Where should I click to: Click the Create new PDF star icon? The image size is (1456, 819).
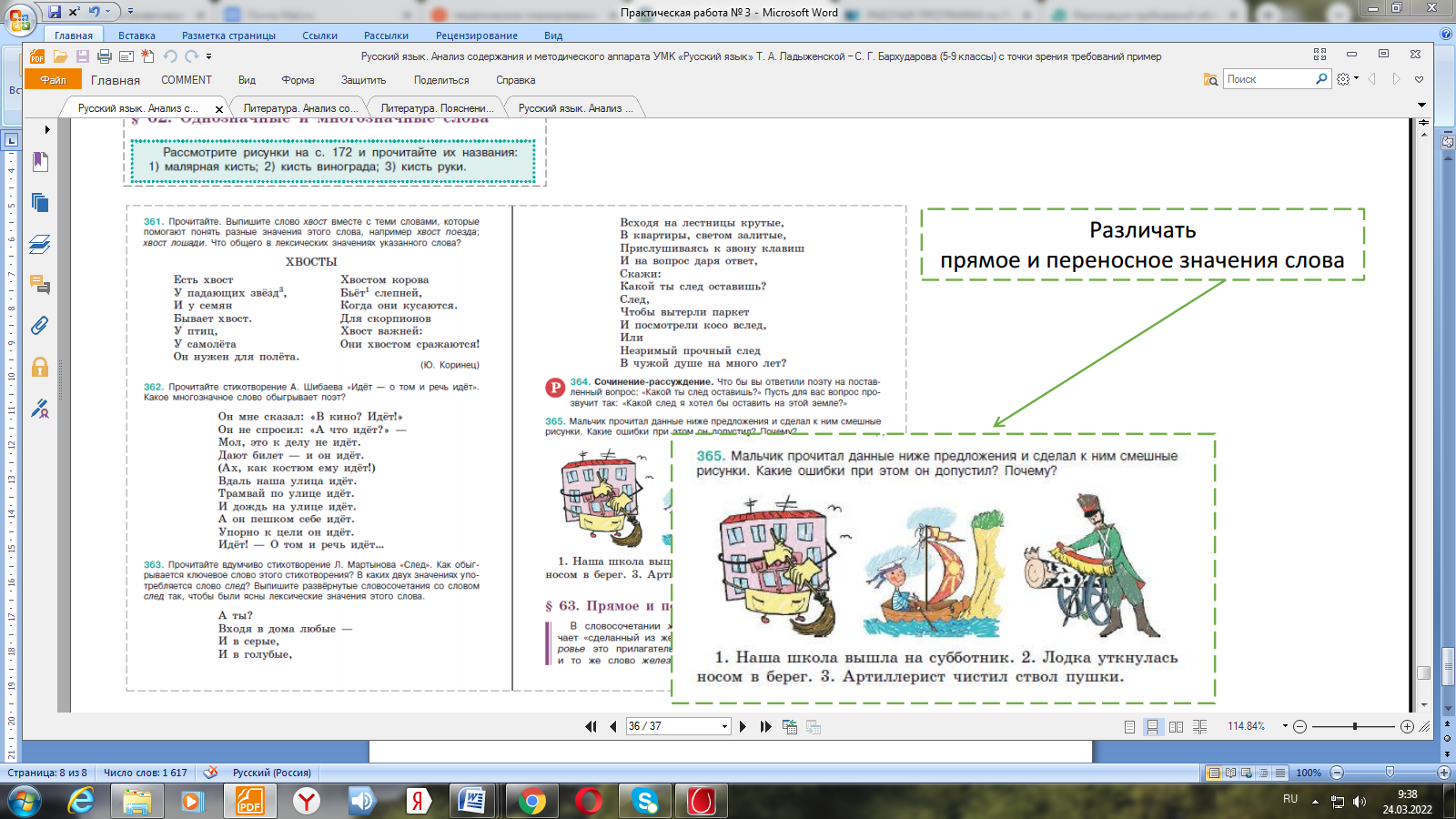tap(147, 56)
